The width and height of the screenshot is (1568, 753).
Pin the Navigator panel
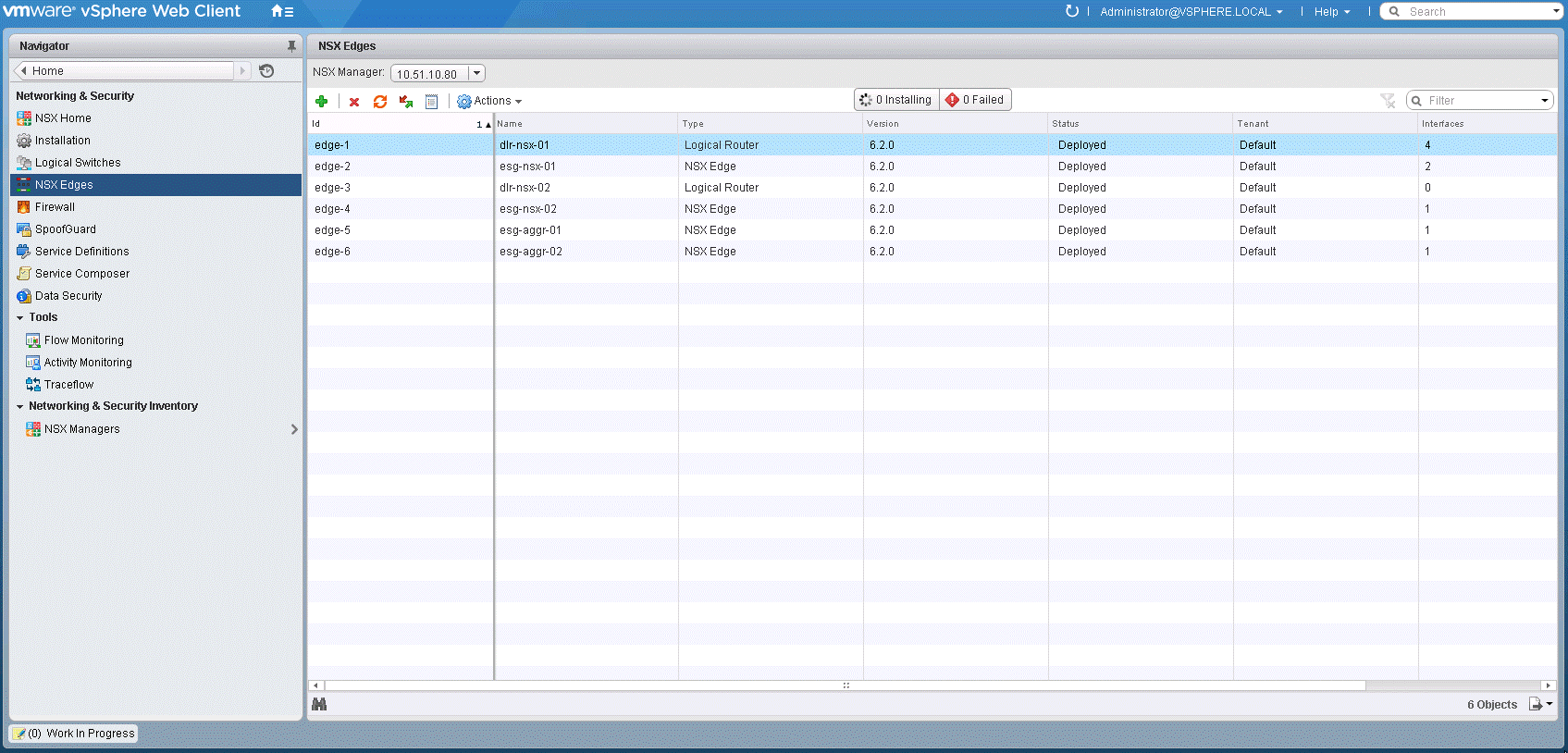tap(291, 46)
